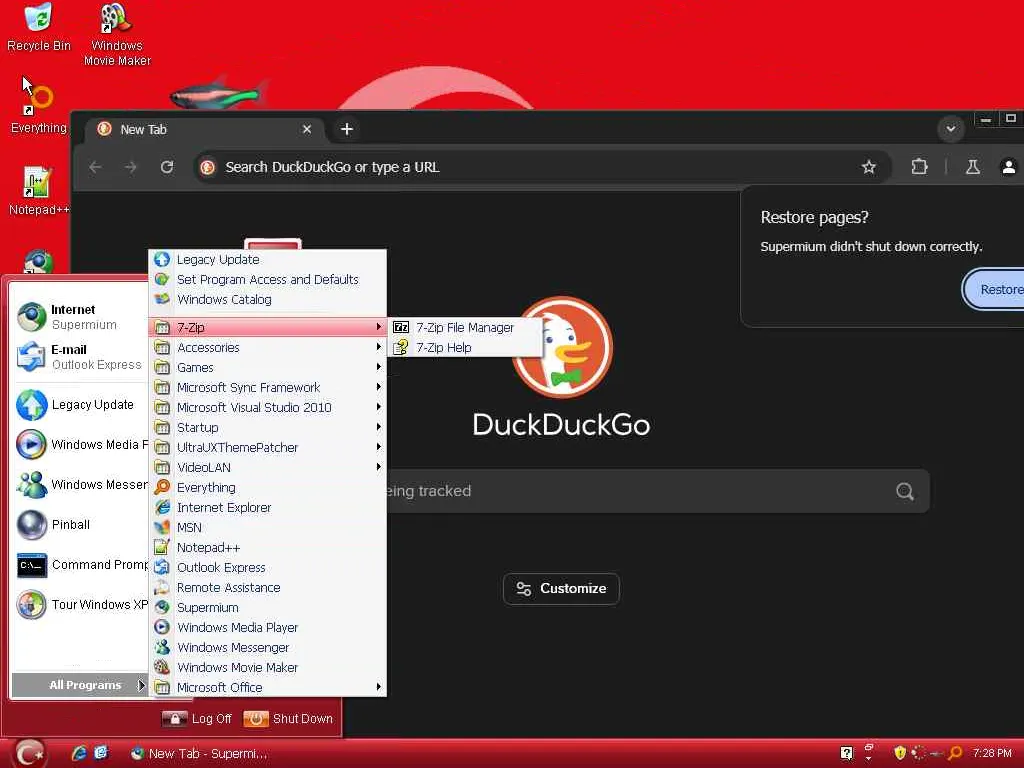1024x768 pixels.
Task: Open Windows Movie Maker desktop shortcut
Action: (x=117, y=35)
